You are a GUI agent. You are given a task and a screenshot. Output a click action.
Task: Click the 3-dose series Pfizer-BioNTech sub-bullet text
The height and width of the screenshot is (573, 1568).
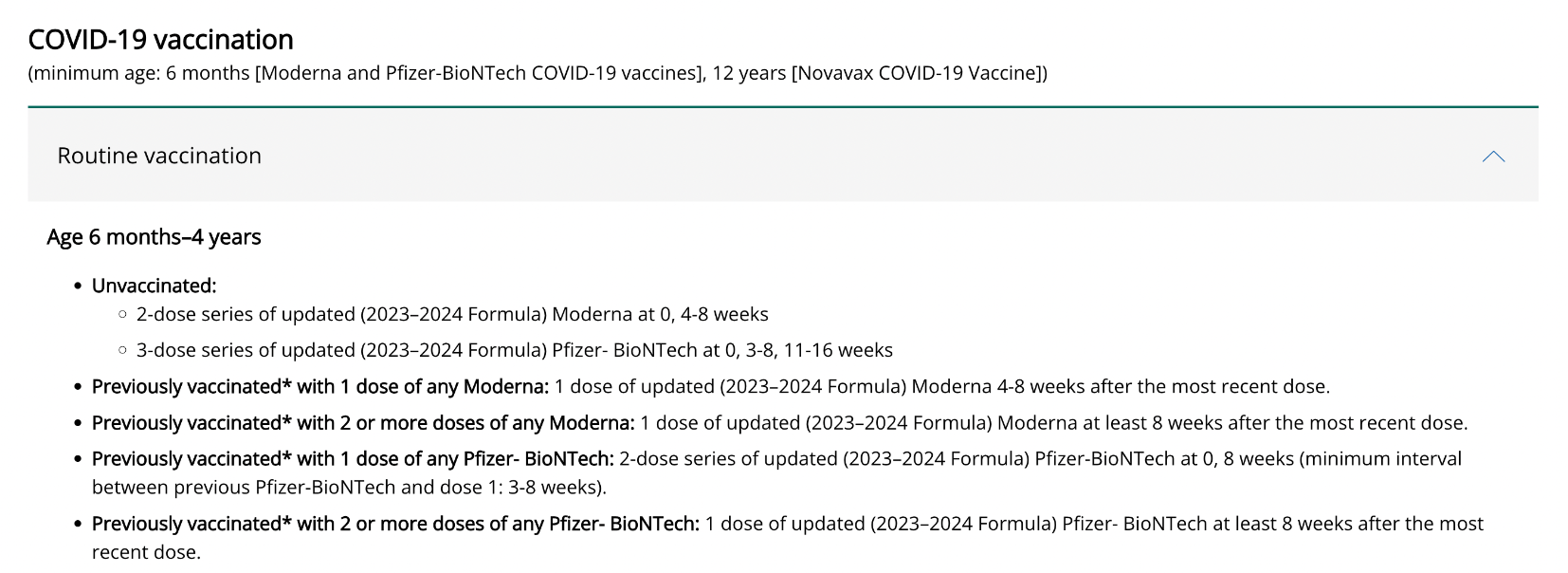coord(515,350)
